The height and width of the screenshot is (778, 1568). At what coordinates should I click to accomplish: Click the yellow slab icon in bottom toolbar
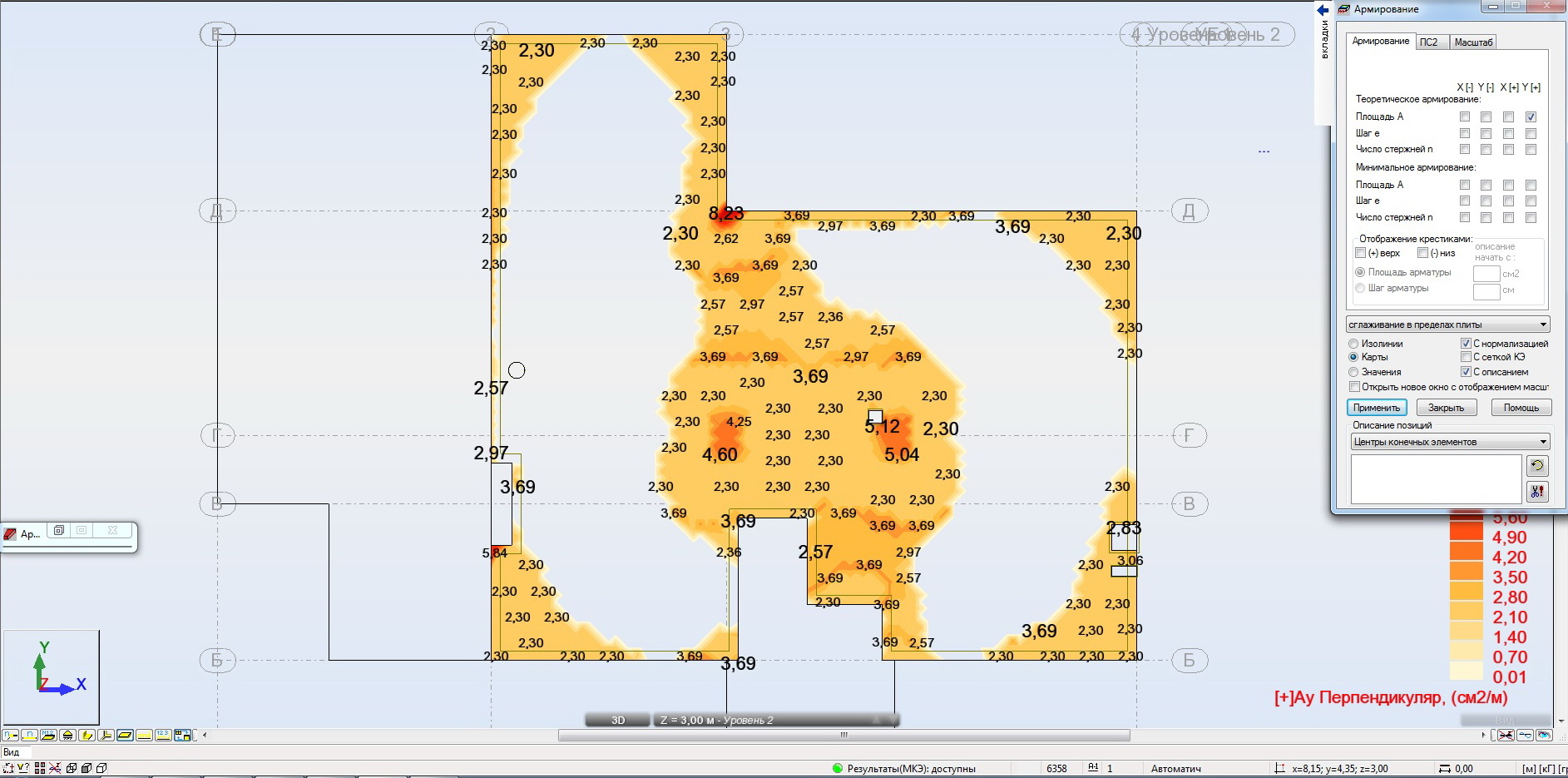click(x=125, y=736)
